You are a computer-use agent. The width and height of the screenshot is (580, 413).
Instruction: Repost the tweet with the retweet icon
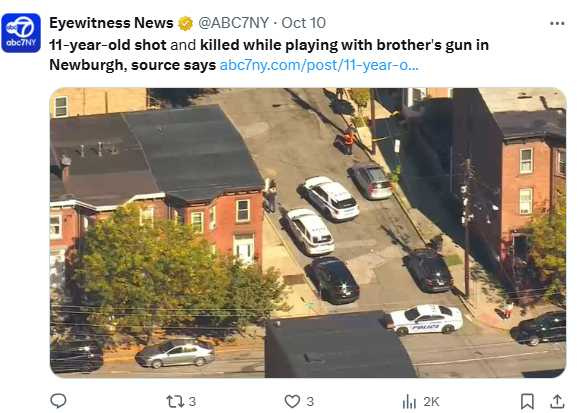pyautogui.click(x=175, y=401)
